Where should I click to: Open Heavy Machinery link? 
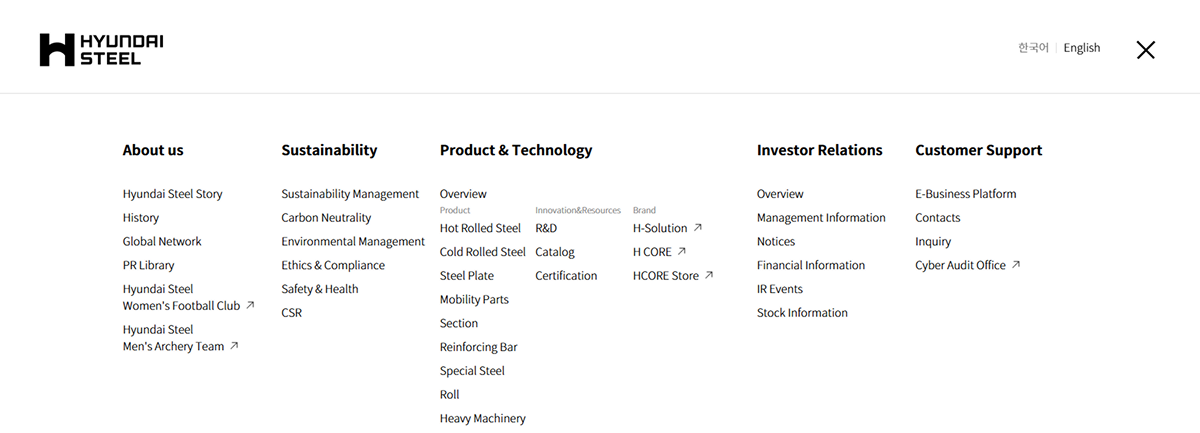point(483,419)
